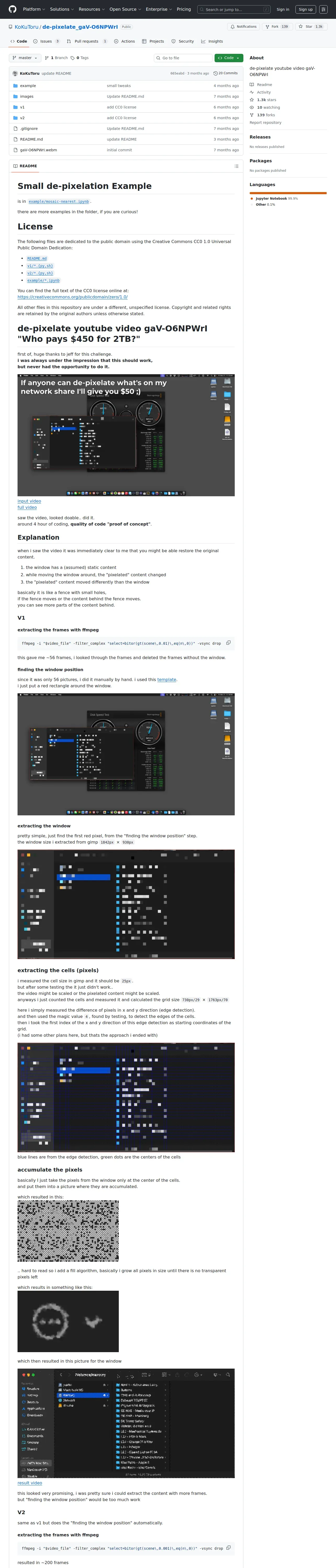Open the 'input video' link

tap(29, 501)
